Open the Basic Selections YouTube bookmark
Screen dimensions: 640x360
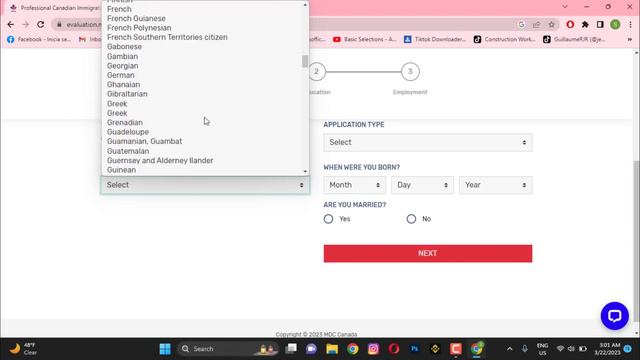tap(364, 40)
